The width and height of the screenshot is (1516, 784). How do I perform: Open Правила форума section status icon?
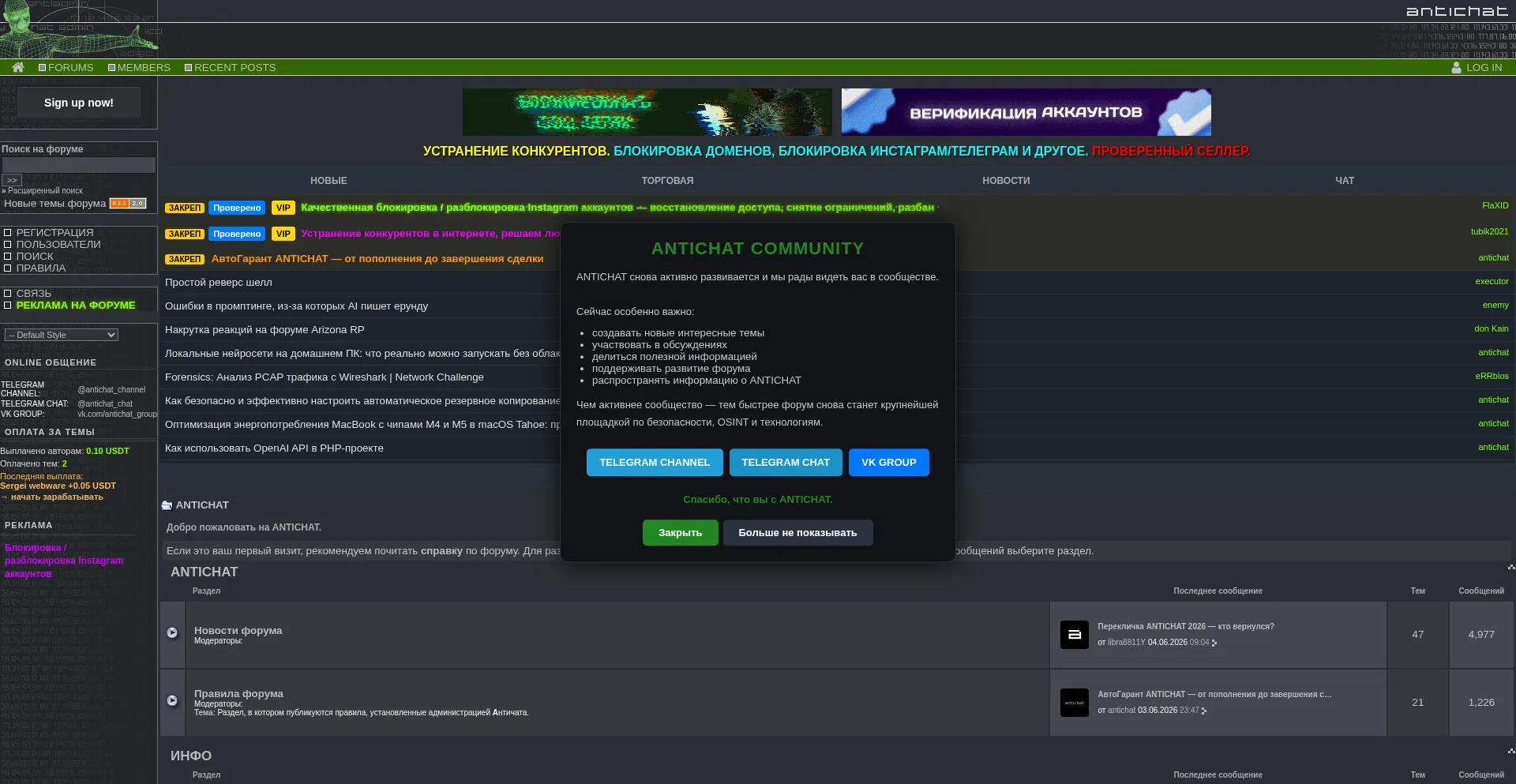(x=172, y=700)
